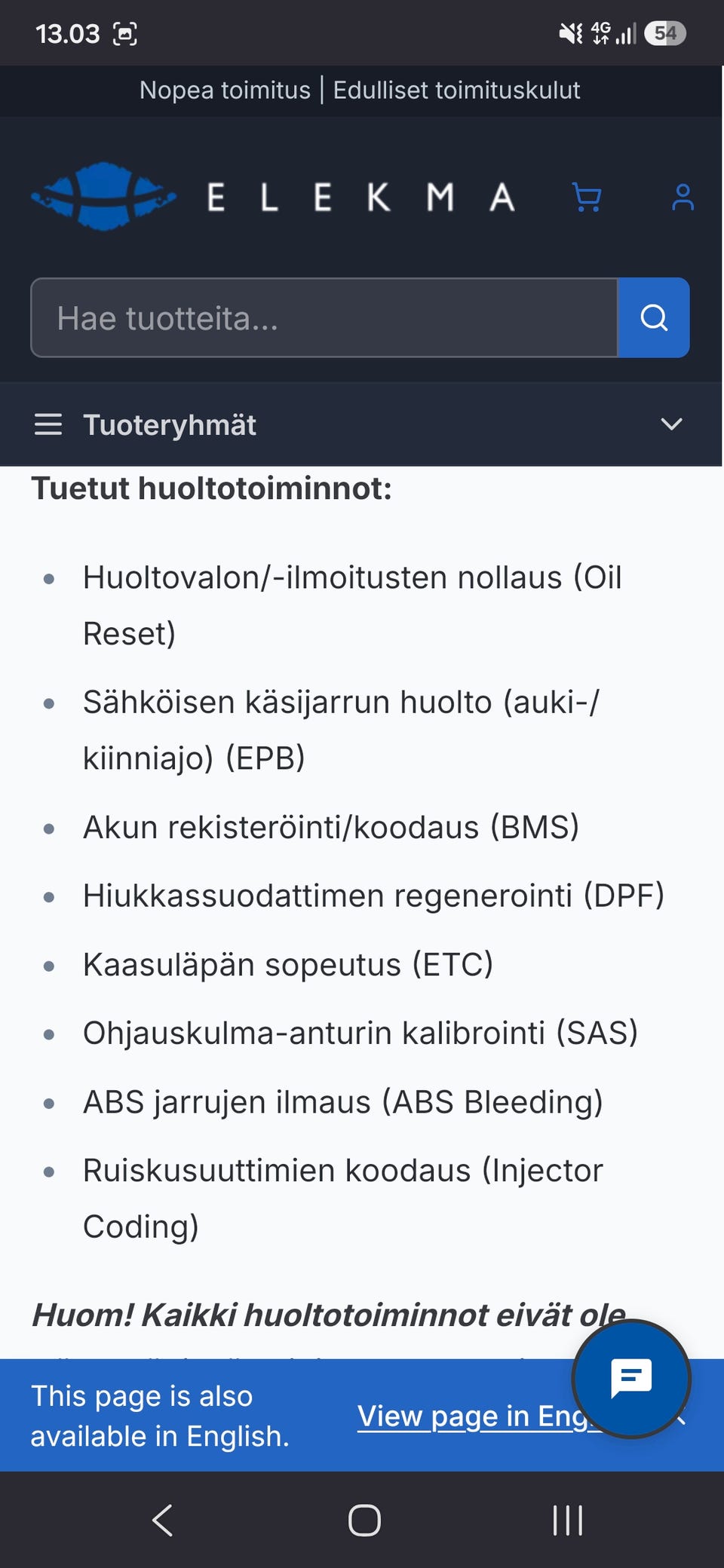
Task: Open the shopping cart
Action: click(x=587, y=198)
